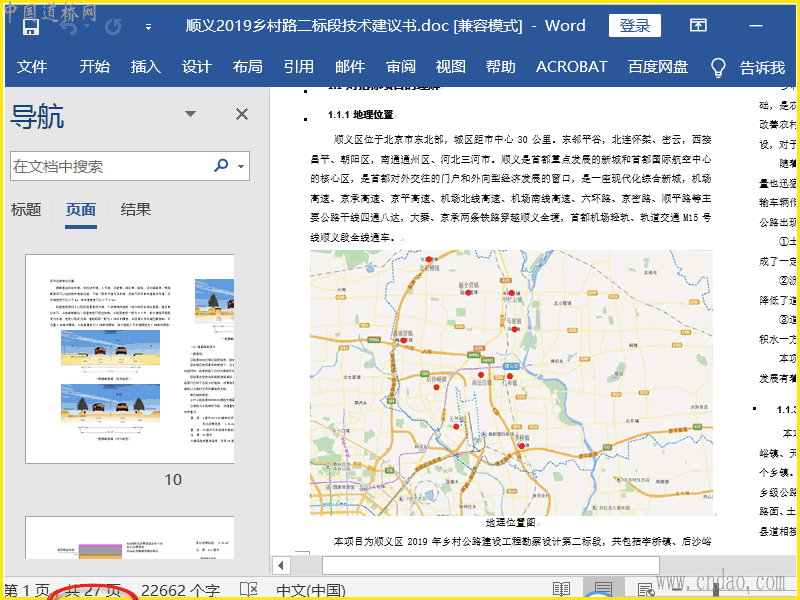This screenshot has width=800, height=600.
Task: Click the Save icon in title bar
Action: click(x=30, y=26)
